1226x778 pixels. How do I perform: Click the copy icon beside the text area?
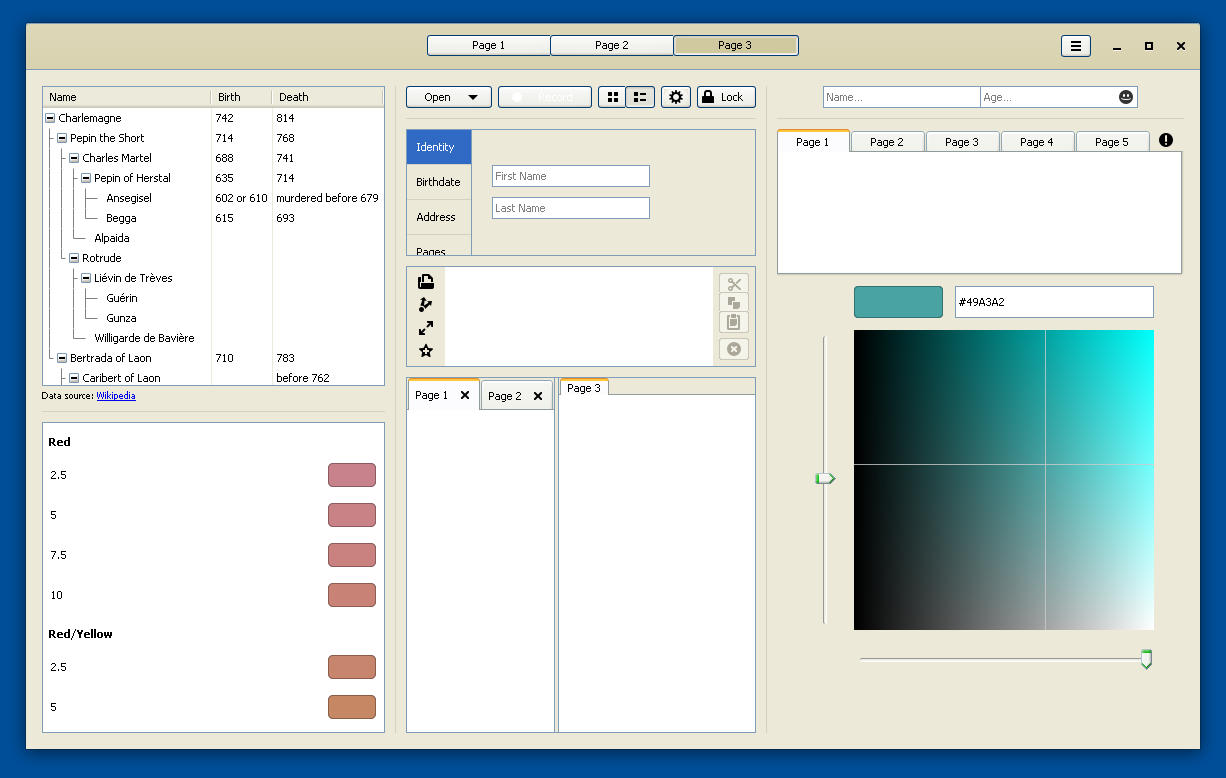[x=734, y=303]
